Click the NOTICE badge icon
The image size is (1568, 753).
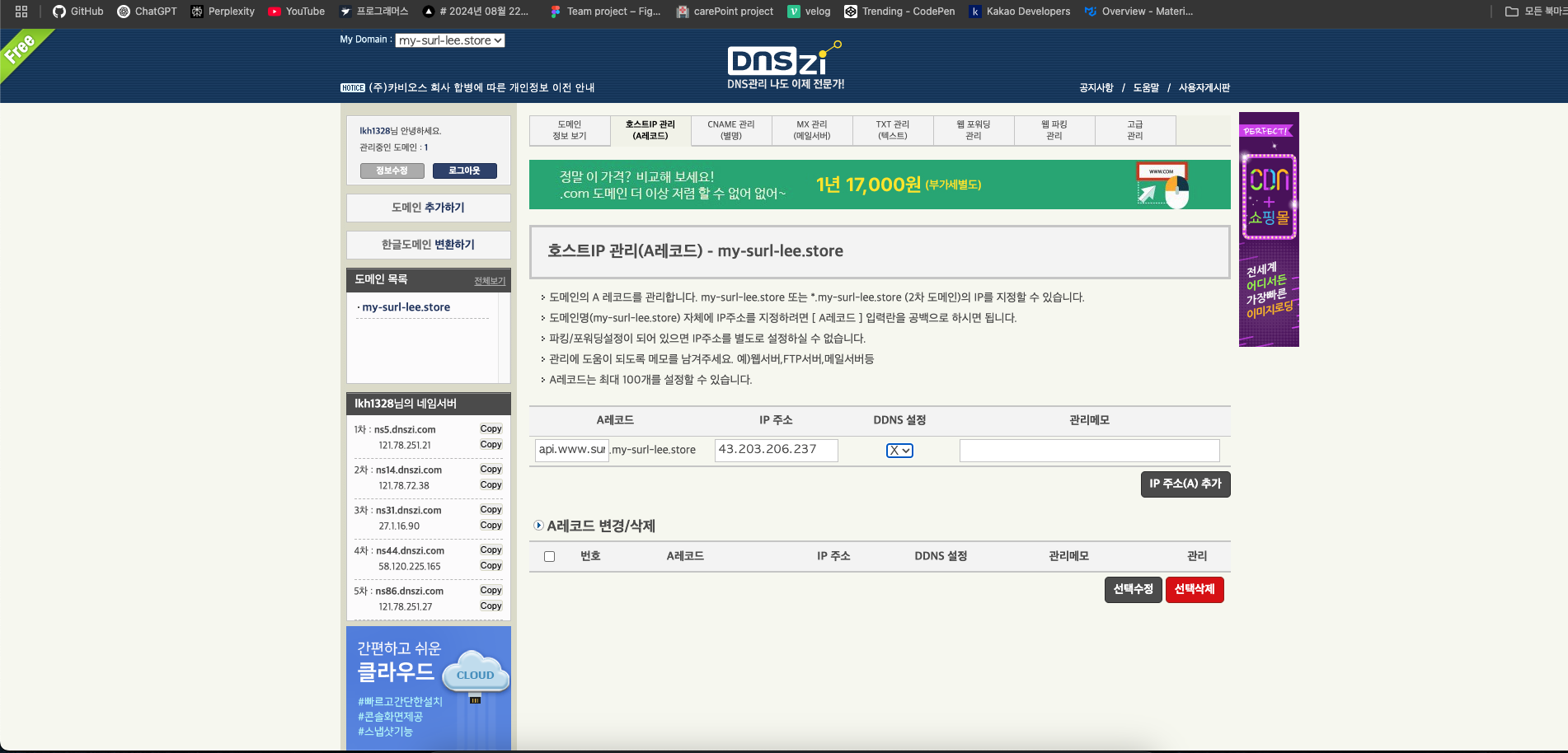[352, 87]
